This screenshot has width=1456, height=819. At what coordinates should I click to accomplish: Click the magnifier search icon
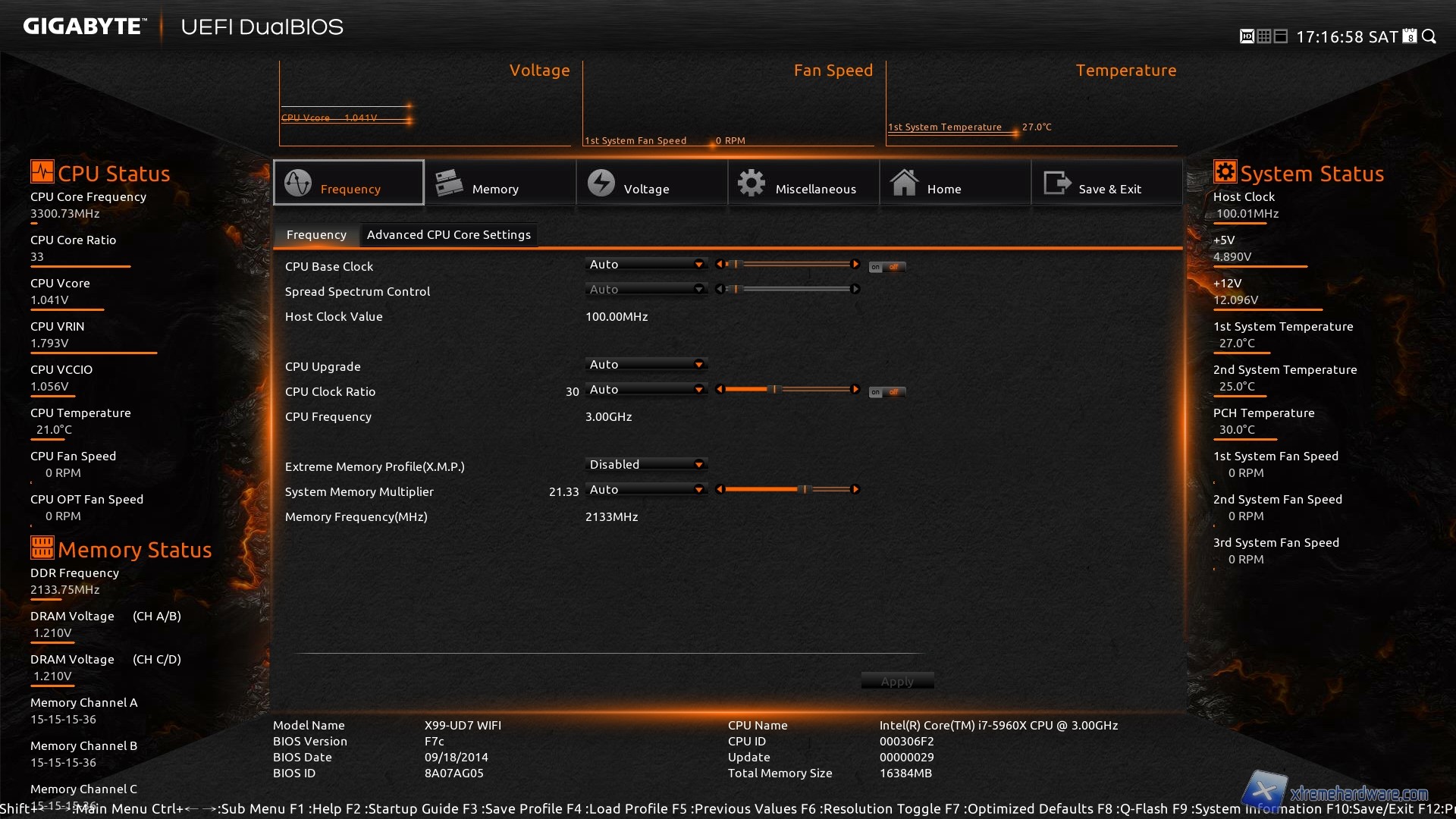click(1429, 36)
